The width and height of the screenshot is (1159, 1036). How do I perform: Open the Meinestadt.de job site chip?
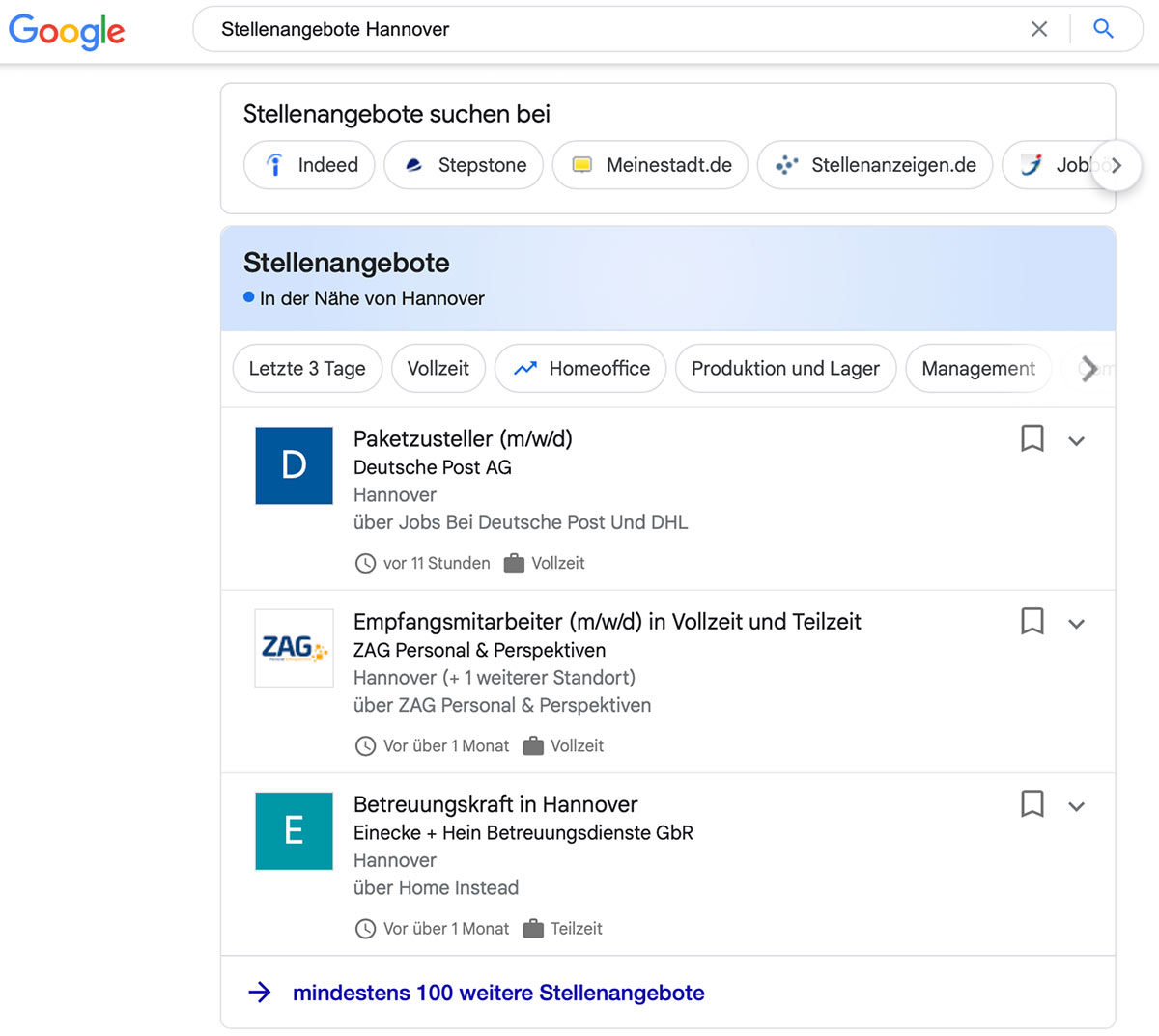tap(650, 165)
